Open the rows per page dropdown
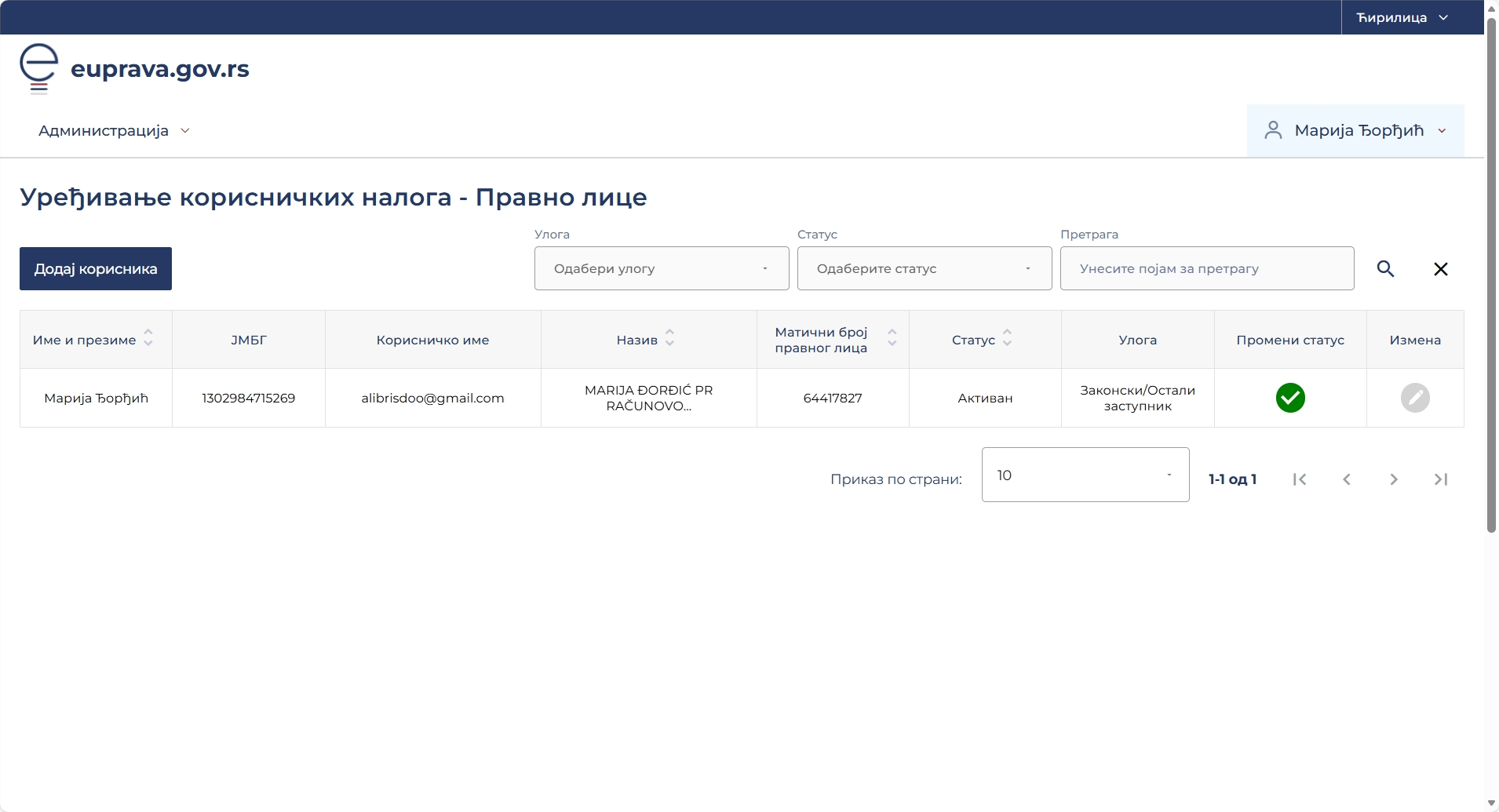Image resolution: width=1499 pixels, height=812 pixels. point(1085,475)
